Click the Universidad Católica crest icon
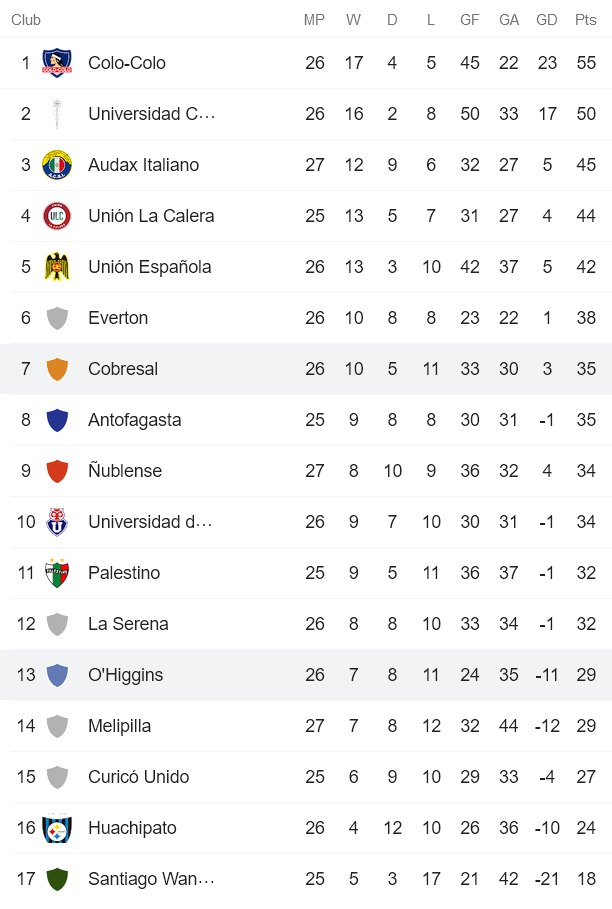Viewport: 612px width, 909px height. point(57,114)
